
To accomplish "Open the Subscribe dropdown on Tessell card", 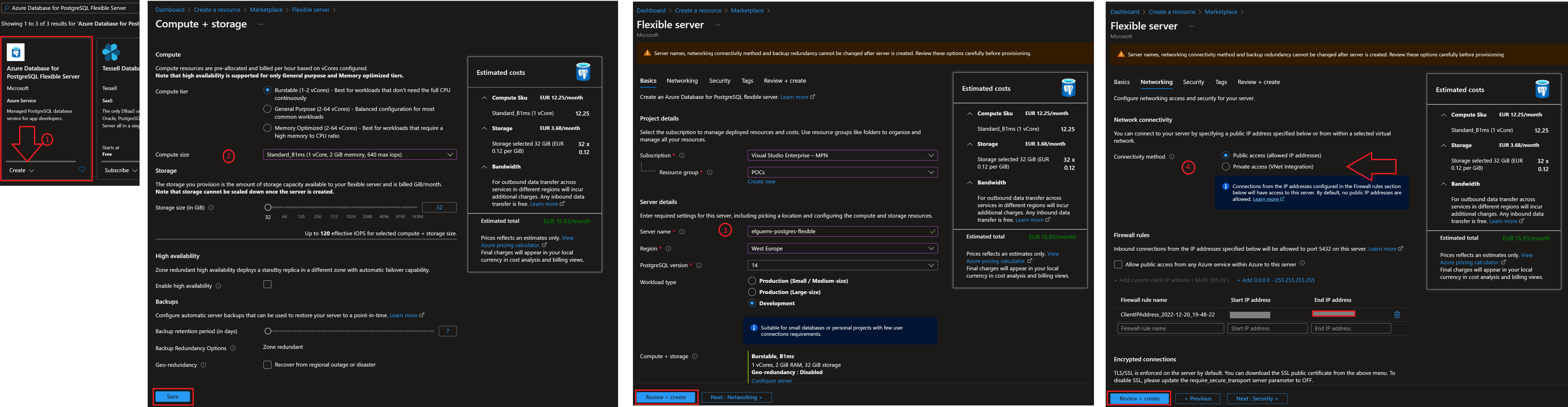I will [x=121, y=170].
